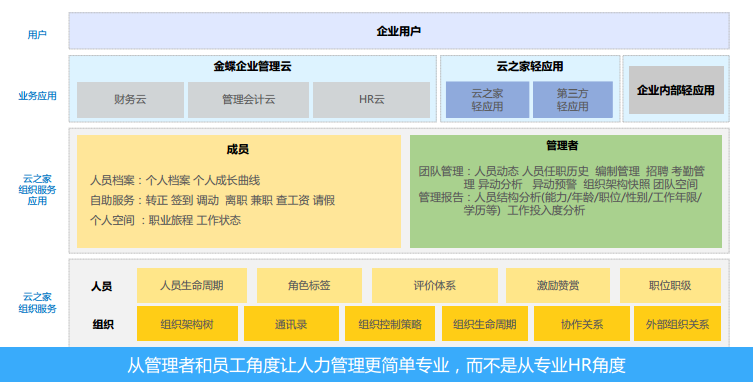Click the blue footer slogan about 人力管理
Screen dimensions: 753x382
tap(376, 365)
